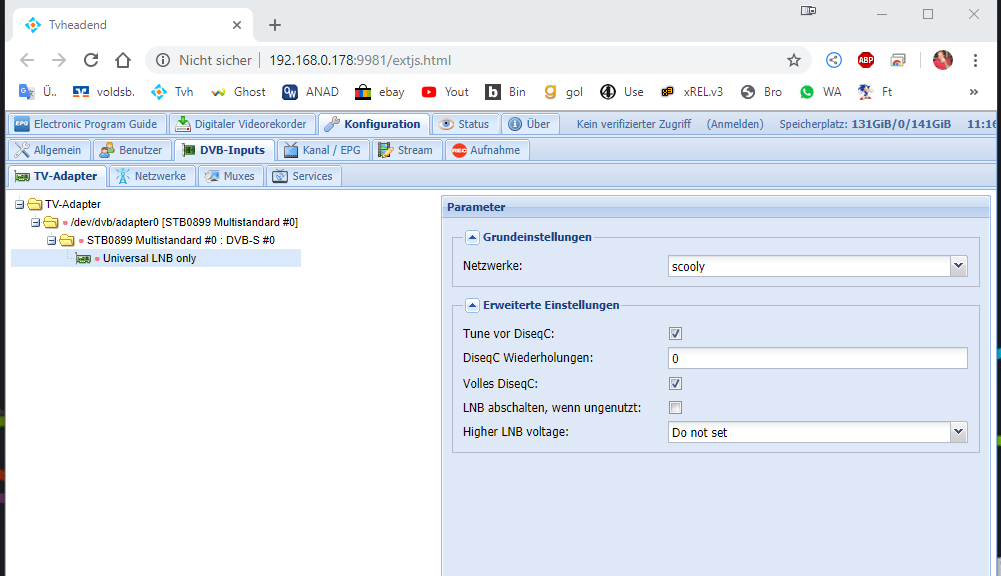Click the DiseqC Wiederholungen input field
1001x576 pixels.
[818, 358]
